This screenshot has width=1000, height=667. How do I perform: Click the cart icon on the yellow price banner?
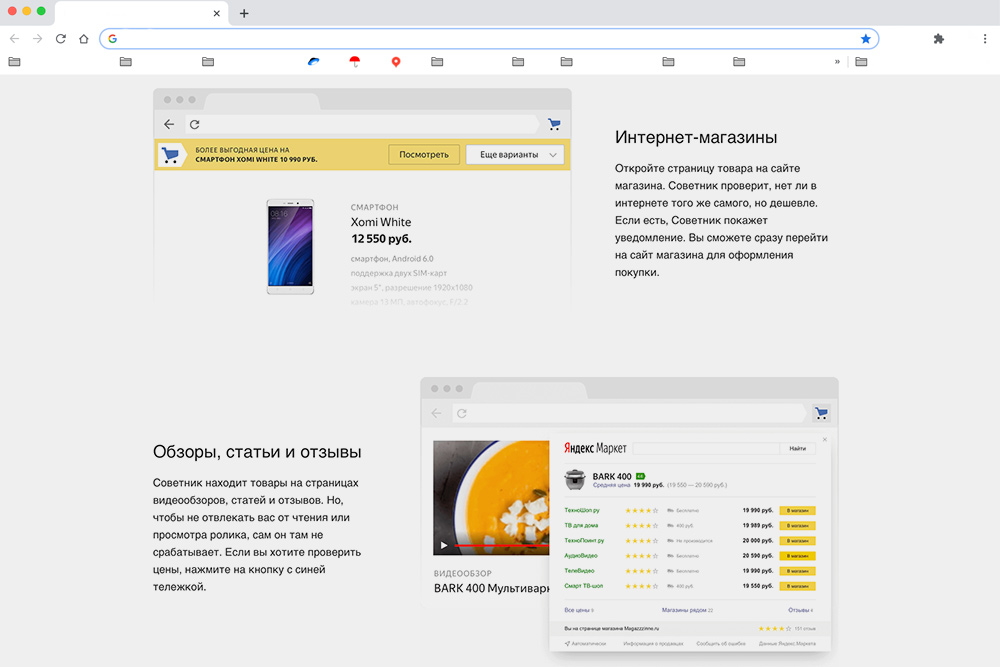pos(170,155)
